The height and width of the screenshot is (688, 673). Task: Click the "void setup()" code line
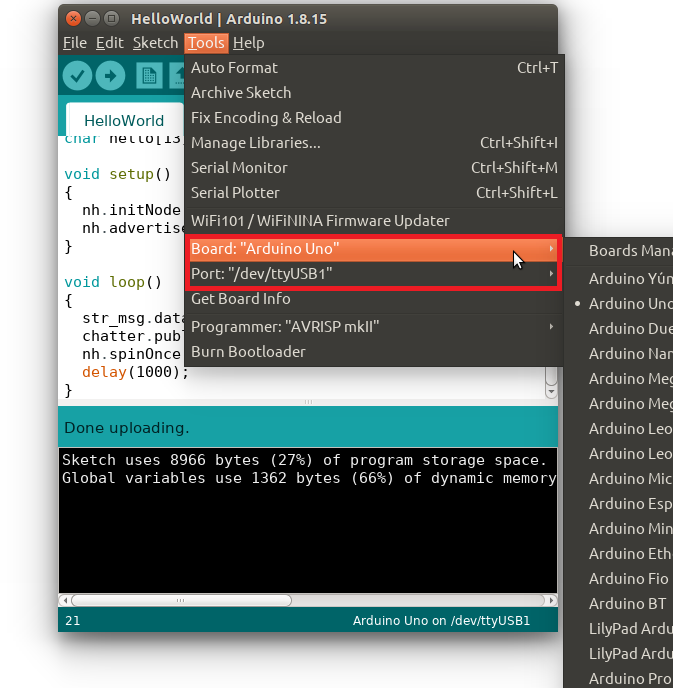(118, 174)
